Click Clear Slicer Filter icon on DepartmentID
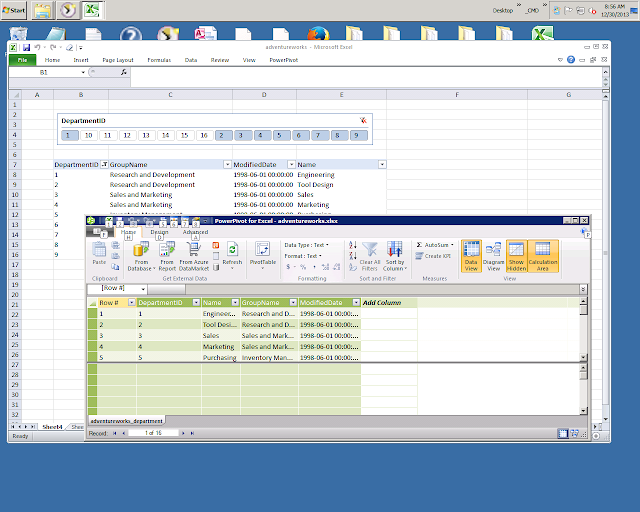 [363, 120]
